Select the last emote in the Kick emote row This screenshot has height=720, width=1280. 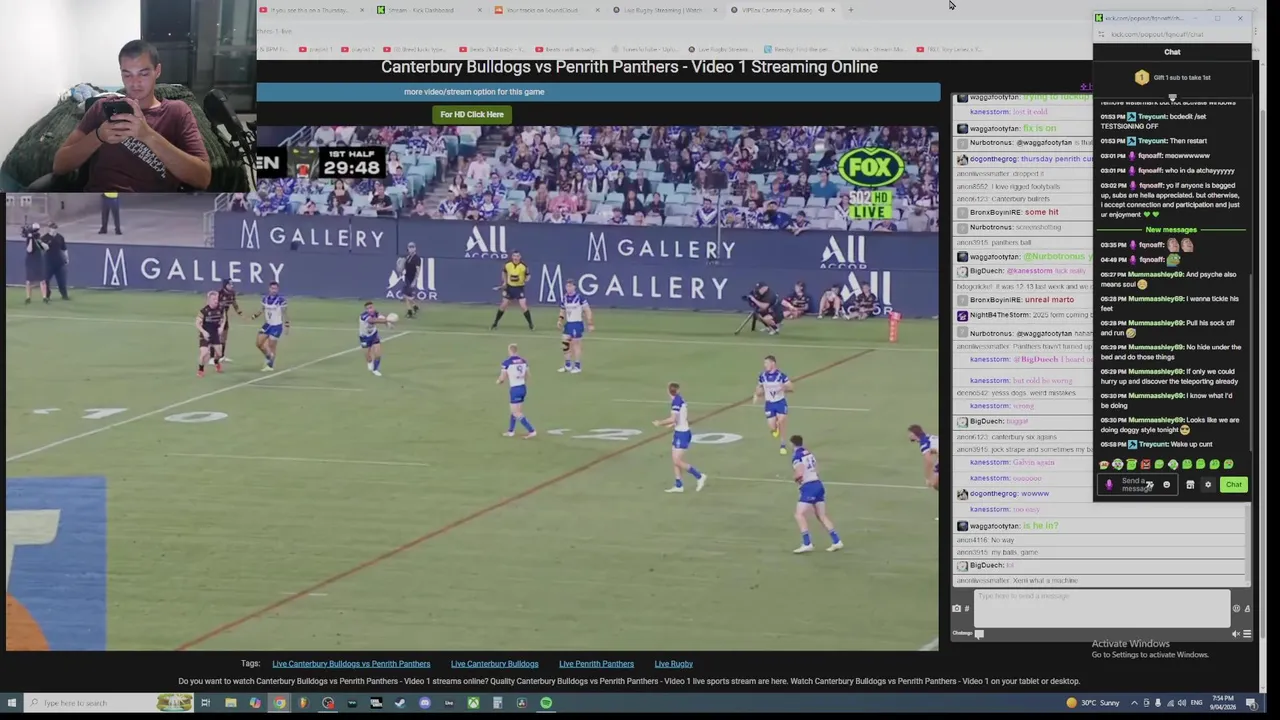(x=1228, y=464)
